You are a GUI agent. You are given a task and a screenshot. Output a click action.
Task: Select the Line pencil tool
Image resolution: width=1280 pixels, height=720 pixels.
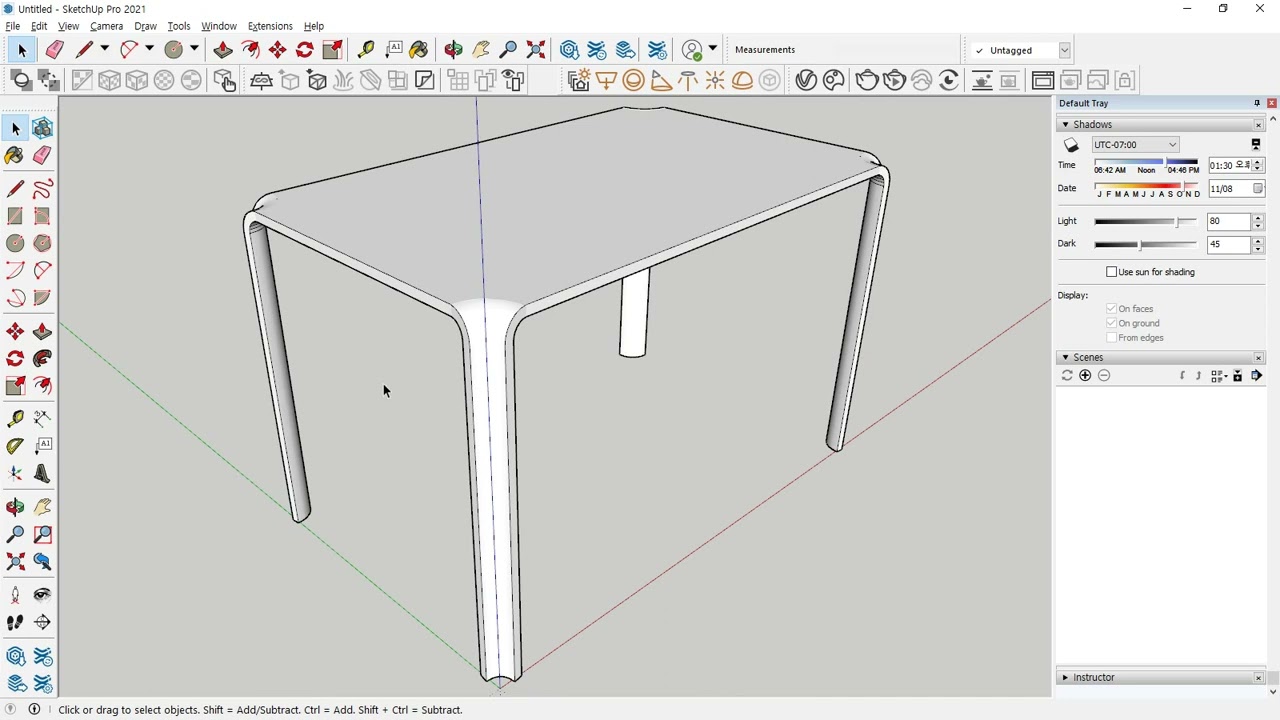coord(15,189)
